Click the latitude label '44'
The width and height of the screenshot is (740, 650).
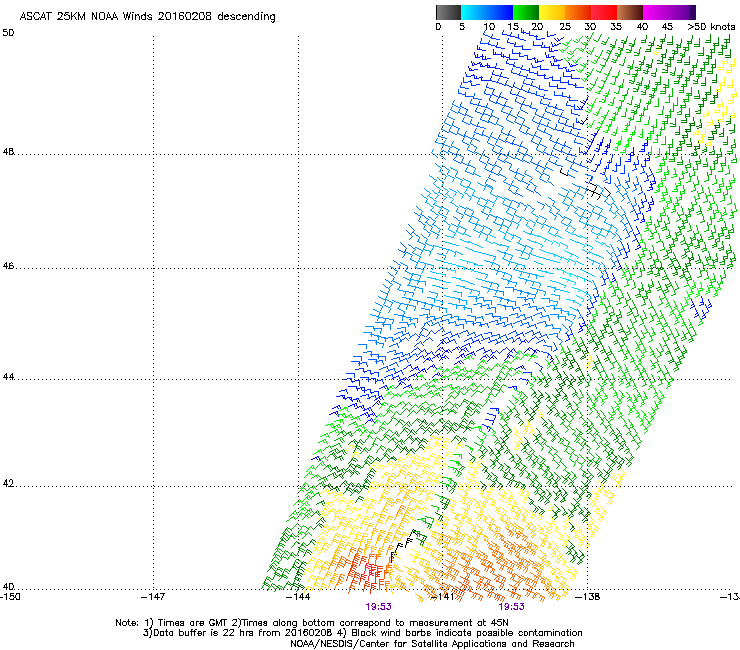(8, 377)
